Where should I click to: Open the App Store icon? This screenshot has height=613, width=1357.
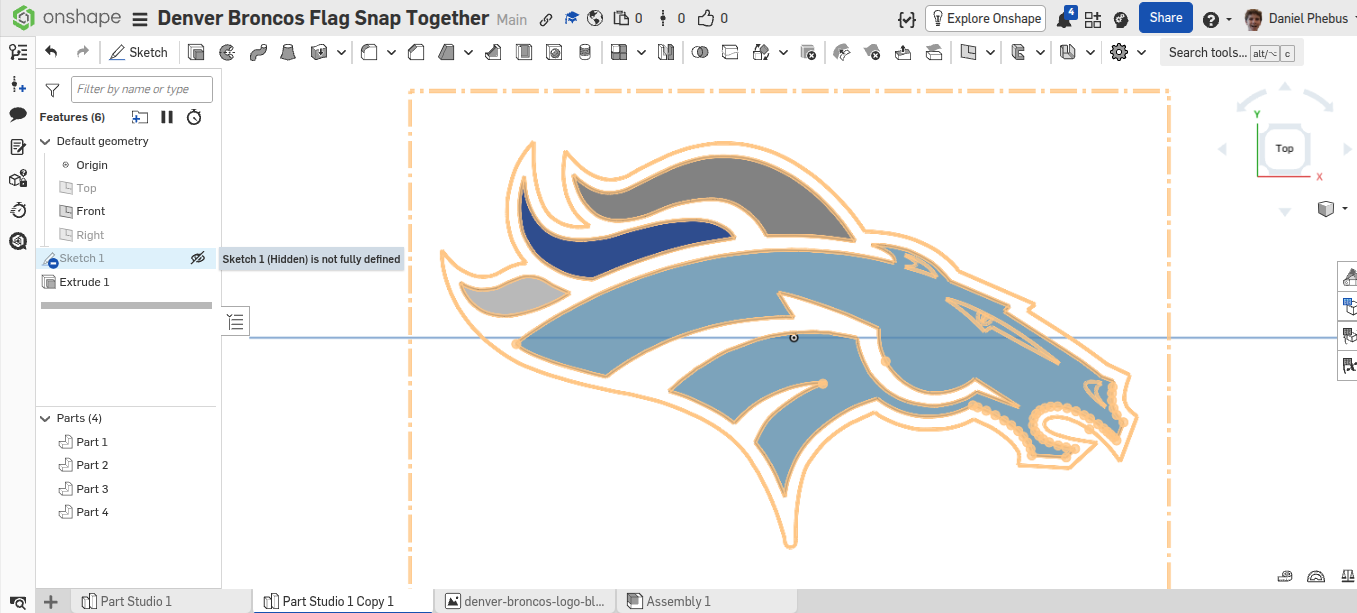tap(1092, 19)
